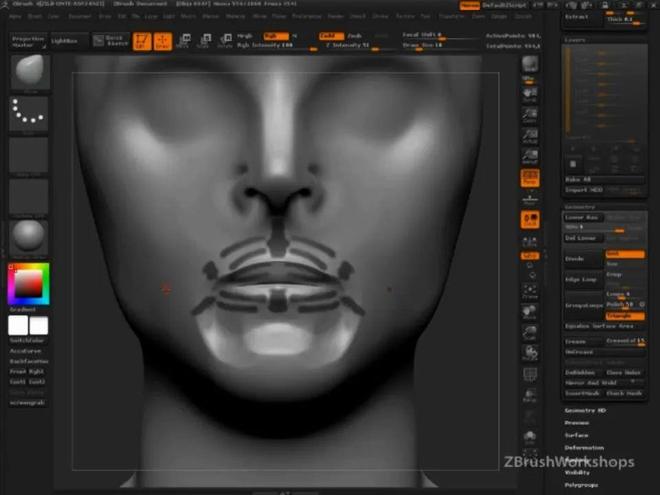Open the current brush thumbnail
This screenshot has width=660, height=495.
(x=29, y=72)
